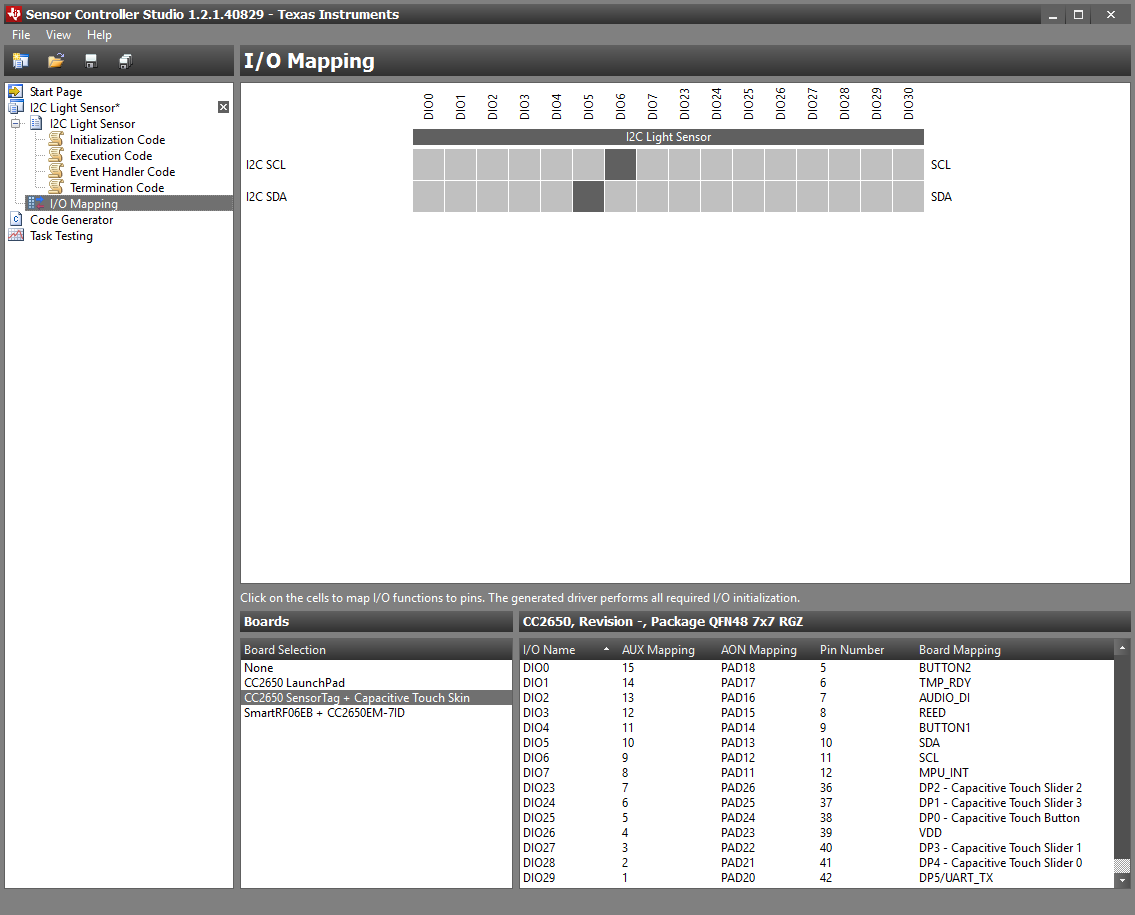This screenshot has height=915, width=1135.
Task: Click PAD23 in AON Mapping column
Action: [738, 832]
